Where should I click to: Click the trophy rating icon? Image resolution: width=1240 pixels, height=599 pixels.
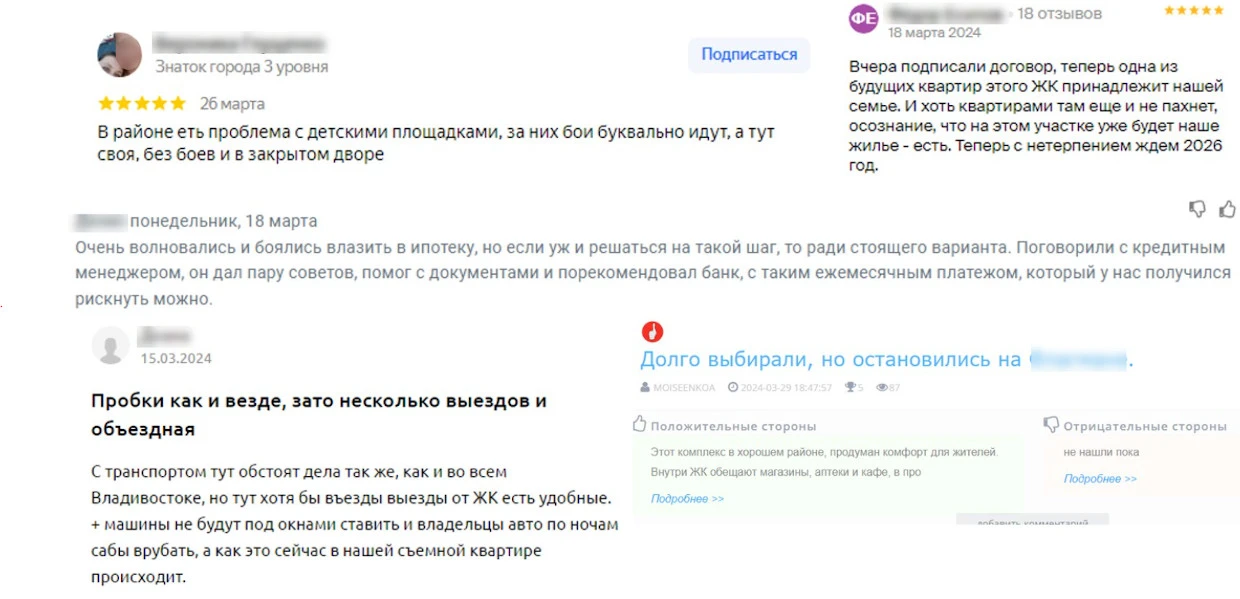pos(849,387)
